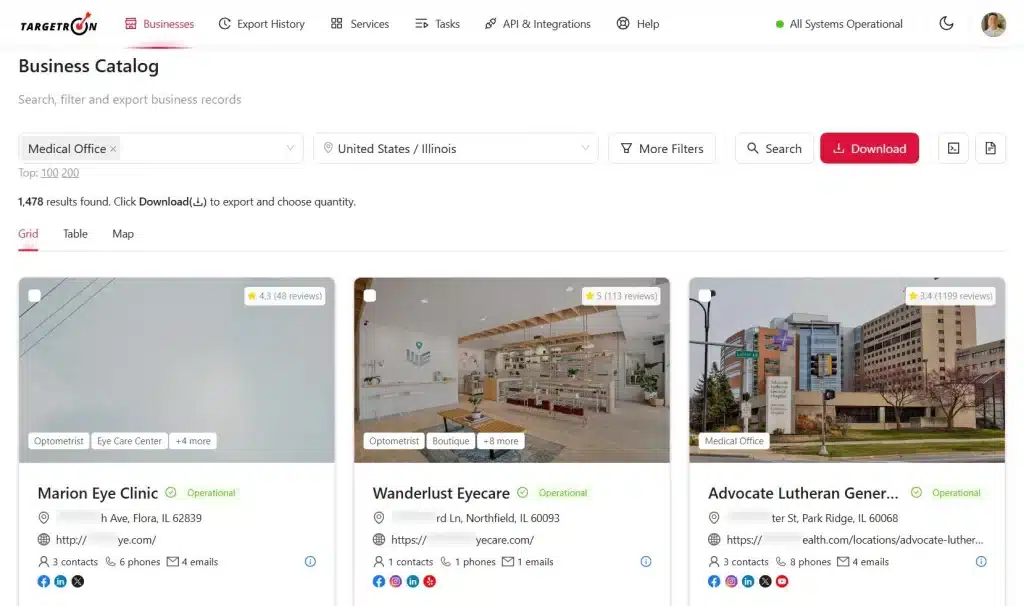Image resolution: width=1024 pixels, height=606 pixels.
Task: Open Wanderlust Eyecare info icon
Action: click(x=646, y=562)
